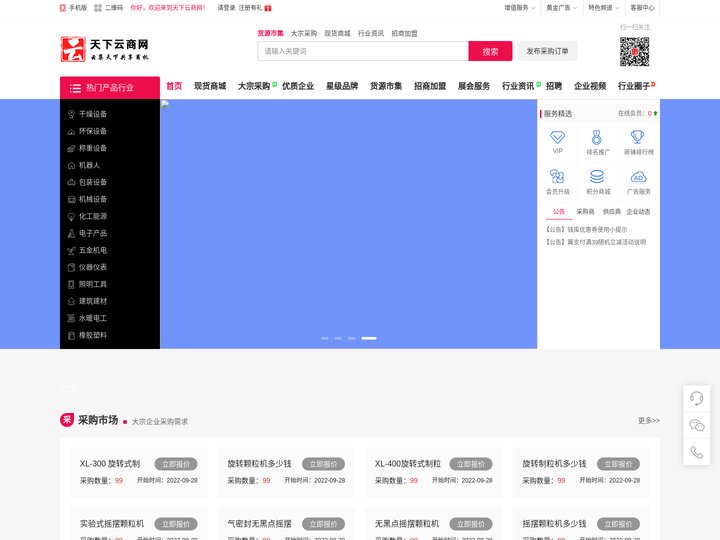This screenshot has width=720, height=540.
Task: Switch to 采购商 tab
Action: tap(585, 212)
